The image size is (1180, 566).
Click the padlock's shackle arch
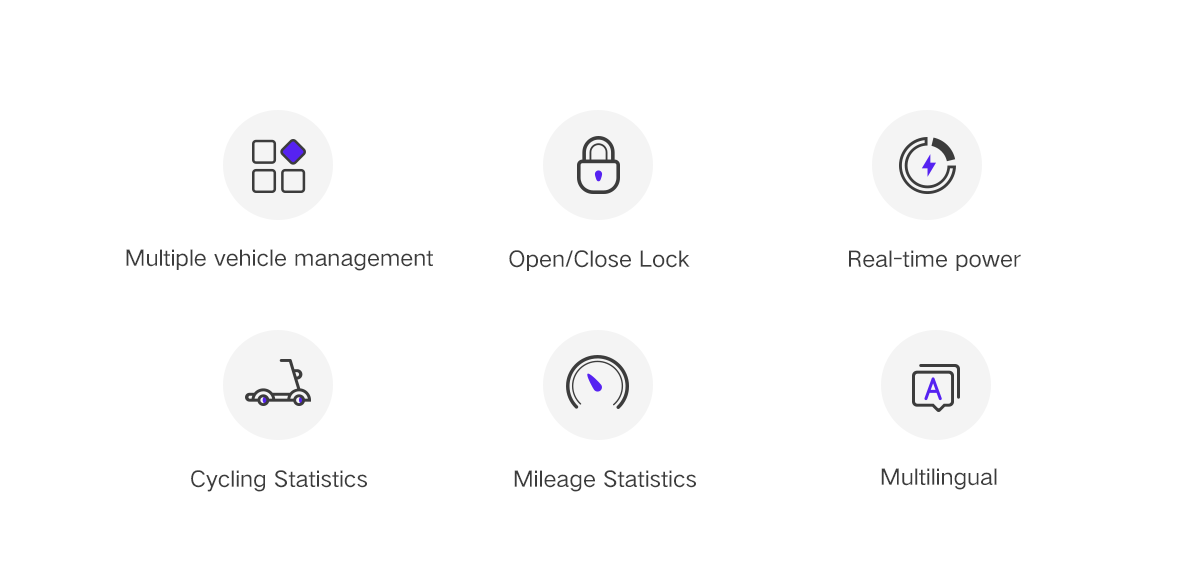click(x=598, y=149)
